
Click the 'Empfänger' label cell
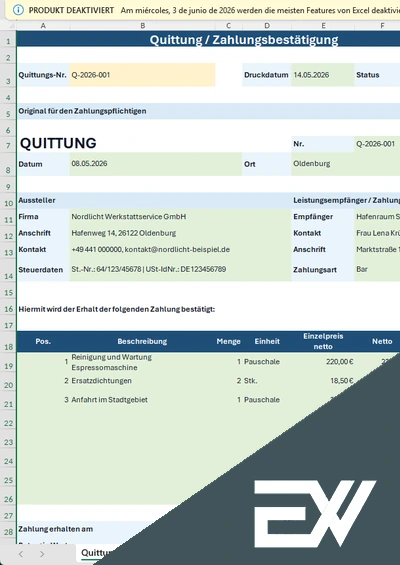[323, 217]
